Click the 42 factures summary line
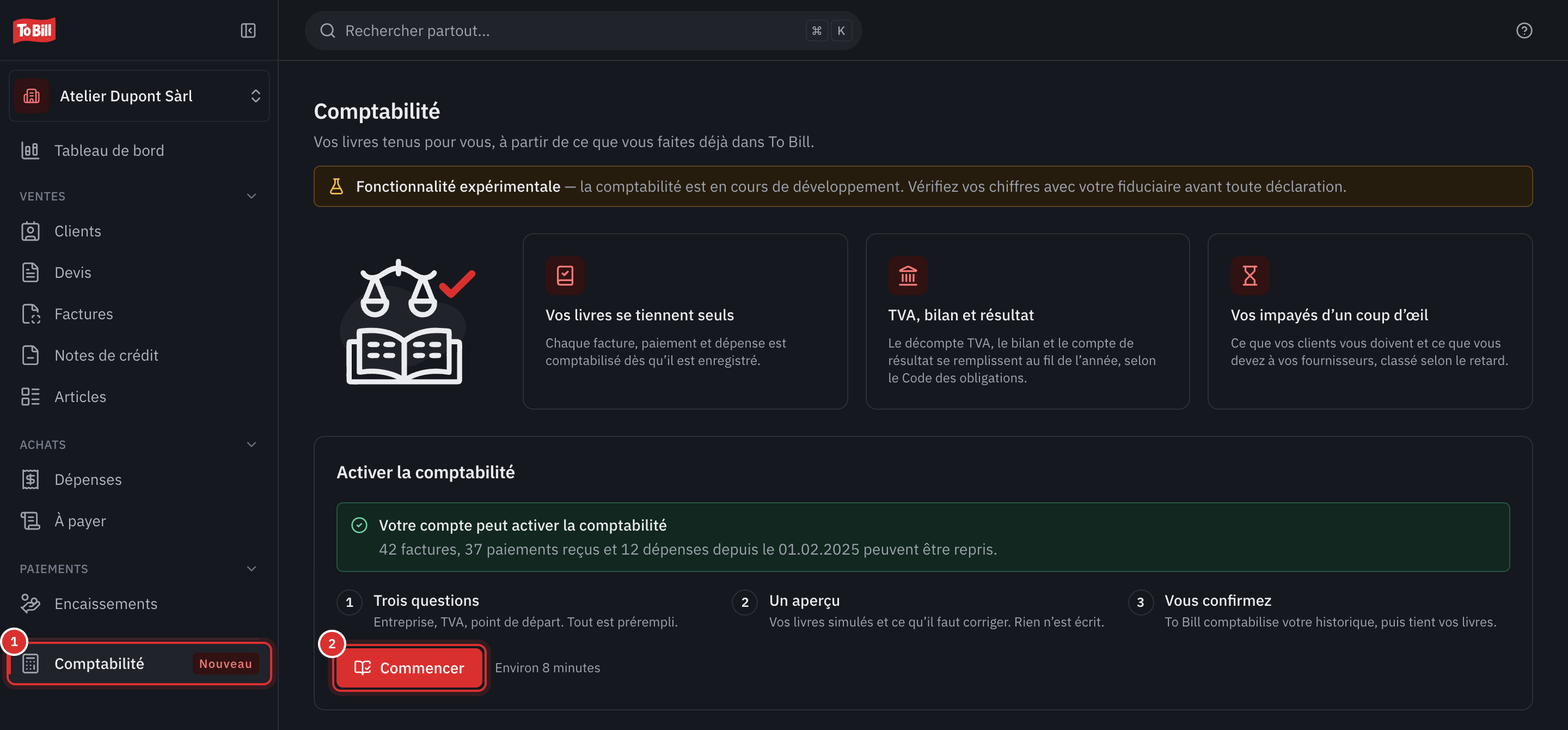 coord(688,549)
